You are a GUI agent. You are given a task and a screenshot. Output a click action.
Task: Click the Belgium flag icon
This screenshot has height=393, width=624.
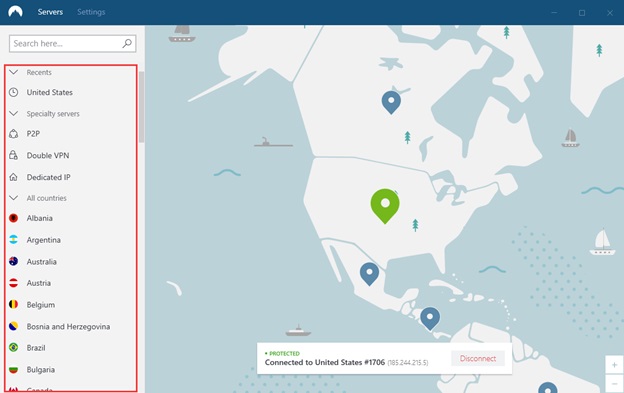click(14, 304)
